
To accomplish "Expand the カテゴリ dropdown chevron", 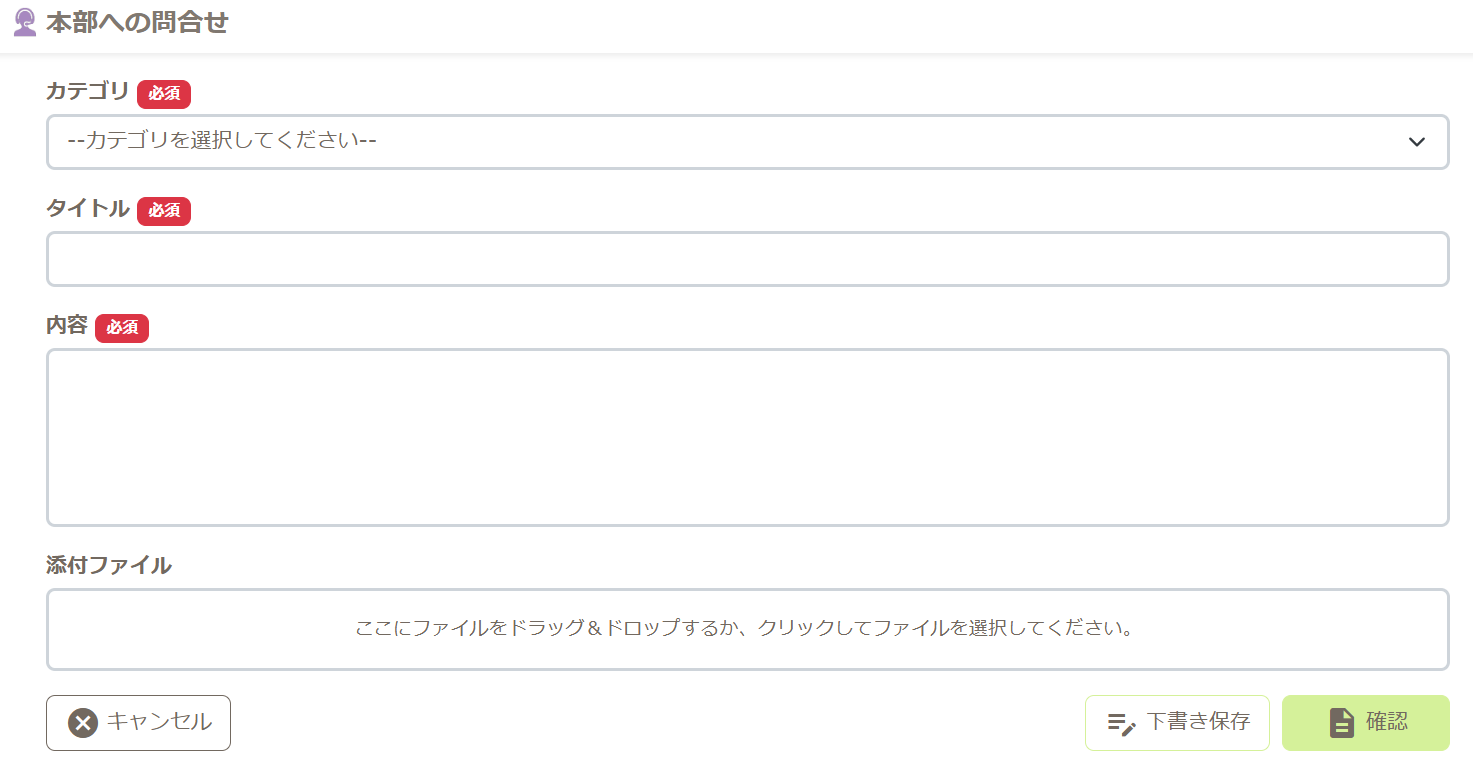I will (1416, 142).
